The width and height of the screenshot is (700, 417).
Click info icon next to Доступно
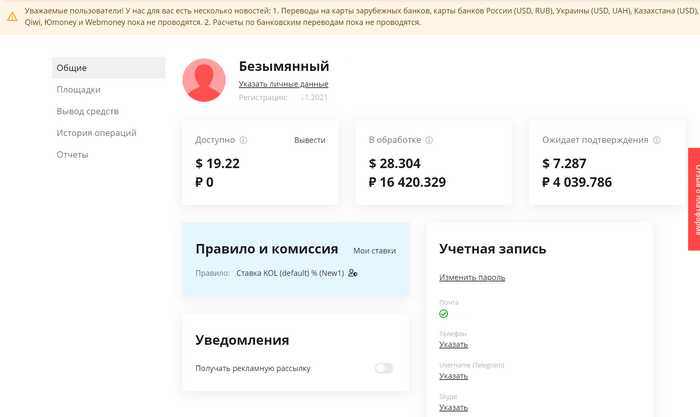(244, 140)
